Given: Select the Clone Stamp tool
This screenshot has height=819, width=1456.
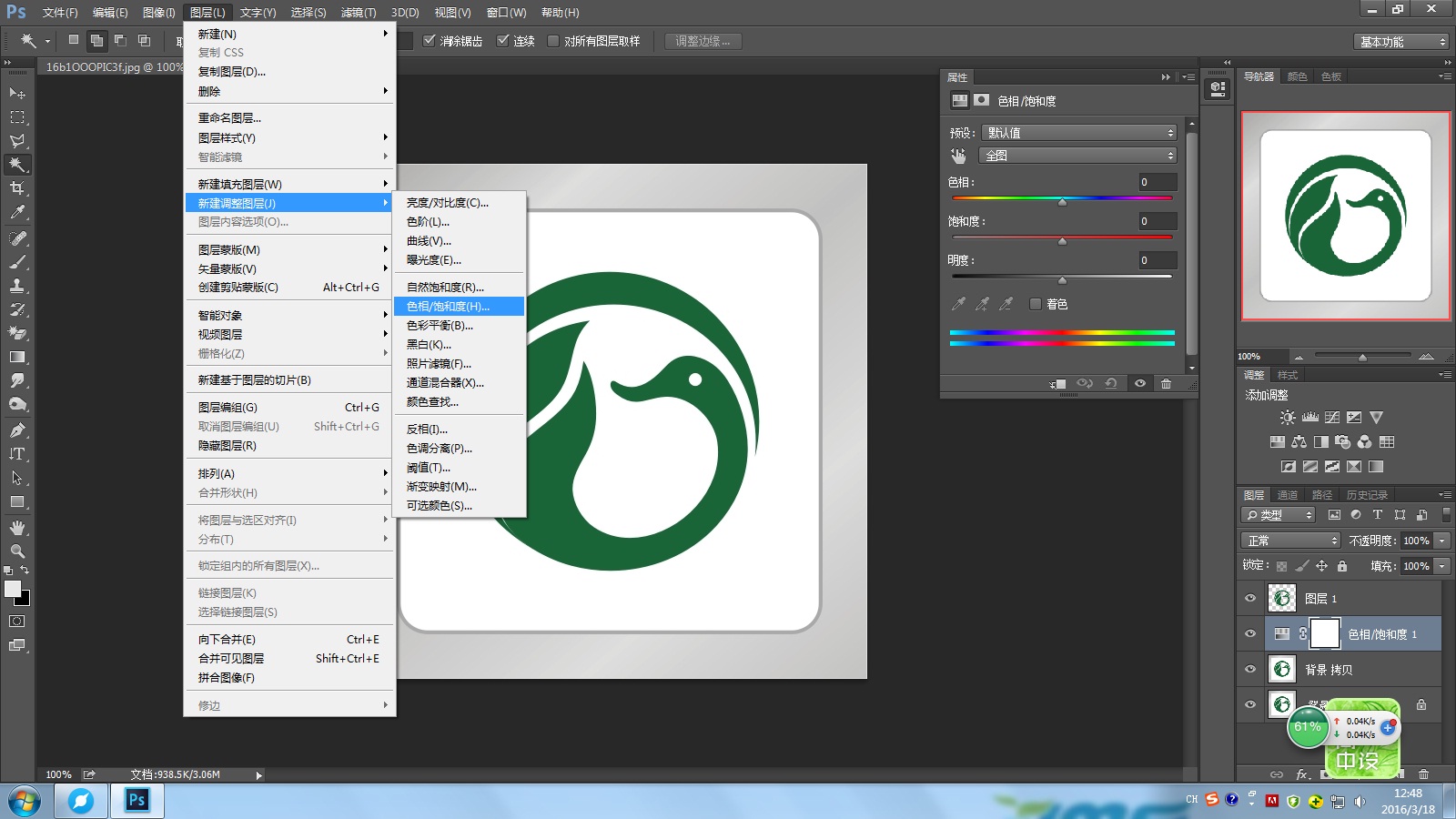Looking at the screenshot, I should point(17,286).
